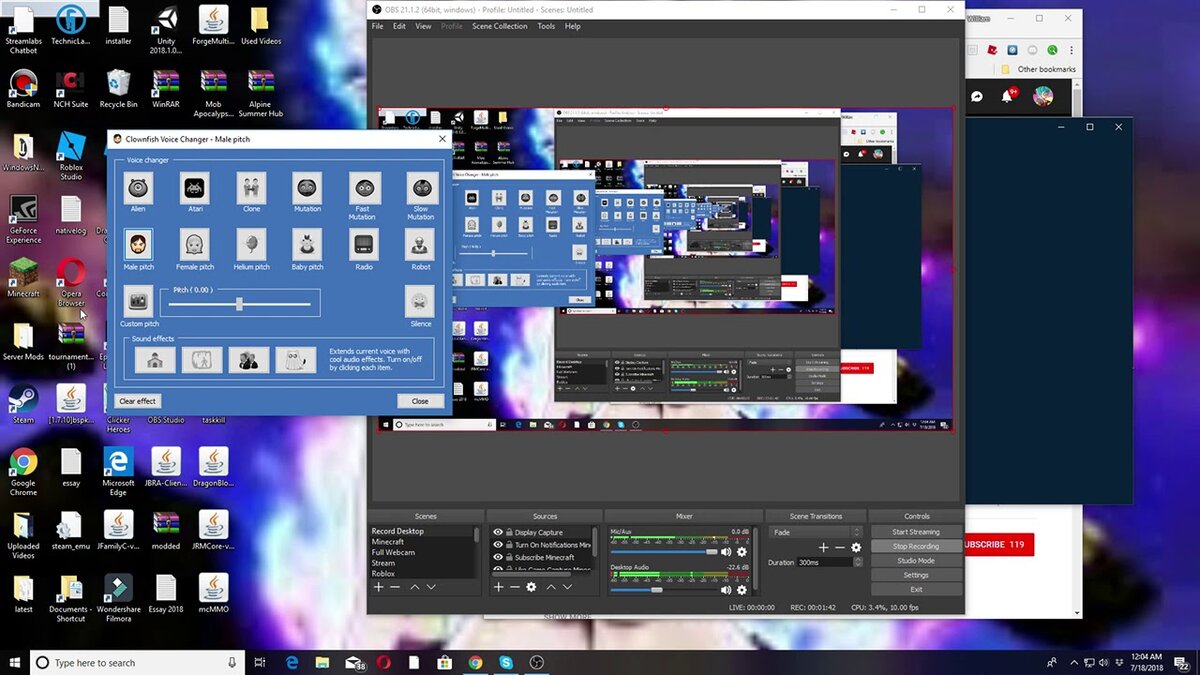1200x675 pixels.
Task: Click the Windows taskbar search box
Action: click(138, 662)
